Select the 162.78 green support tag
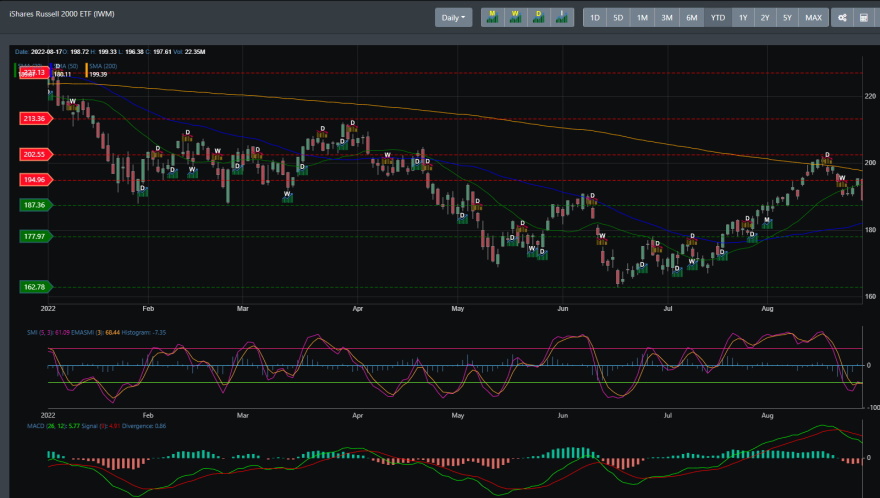Viewport: 880px width, 498px height. coord(35,287)
